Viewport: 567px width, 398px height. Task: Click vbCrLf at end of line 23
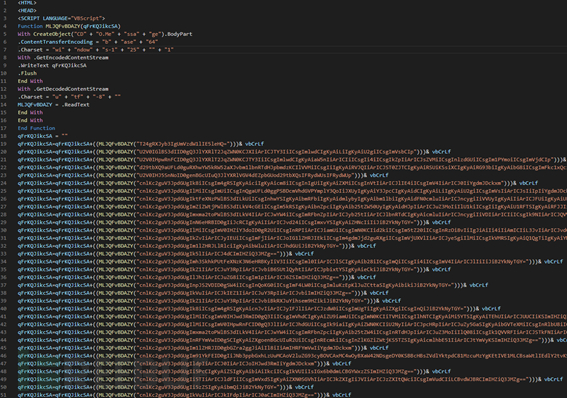pos(379,175)
